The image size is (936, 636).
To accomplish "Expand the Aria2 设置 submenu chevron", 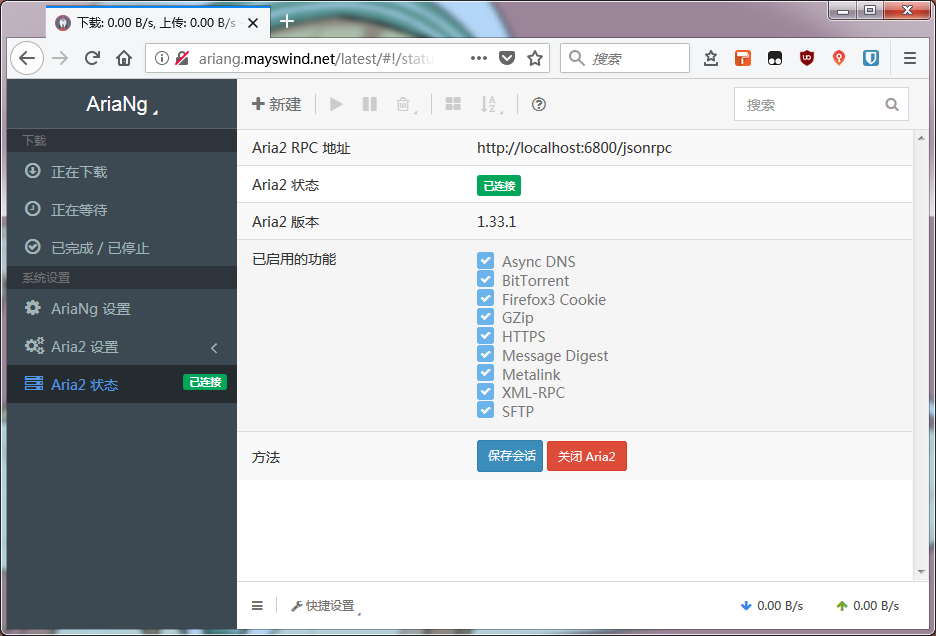I will coord(214,348).
